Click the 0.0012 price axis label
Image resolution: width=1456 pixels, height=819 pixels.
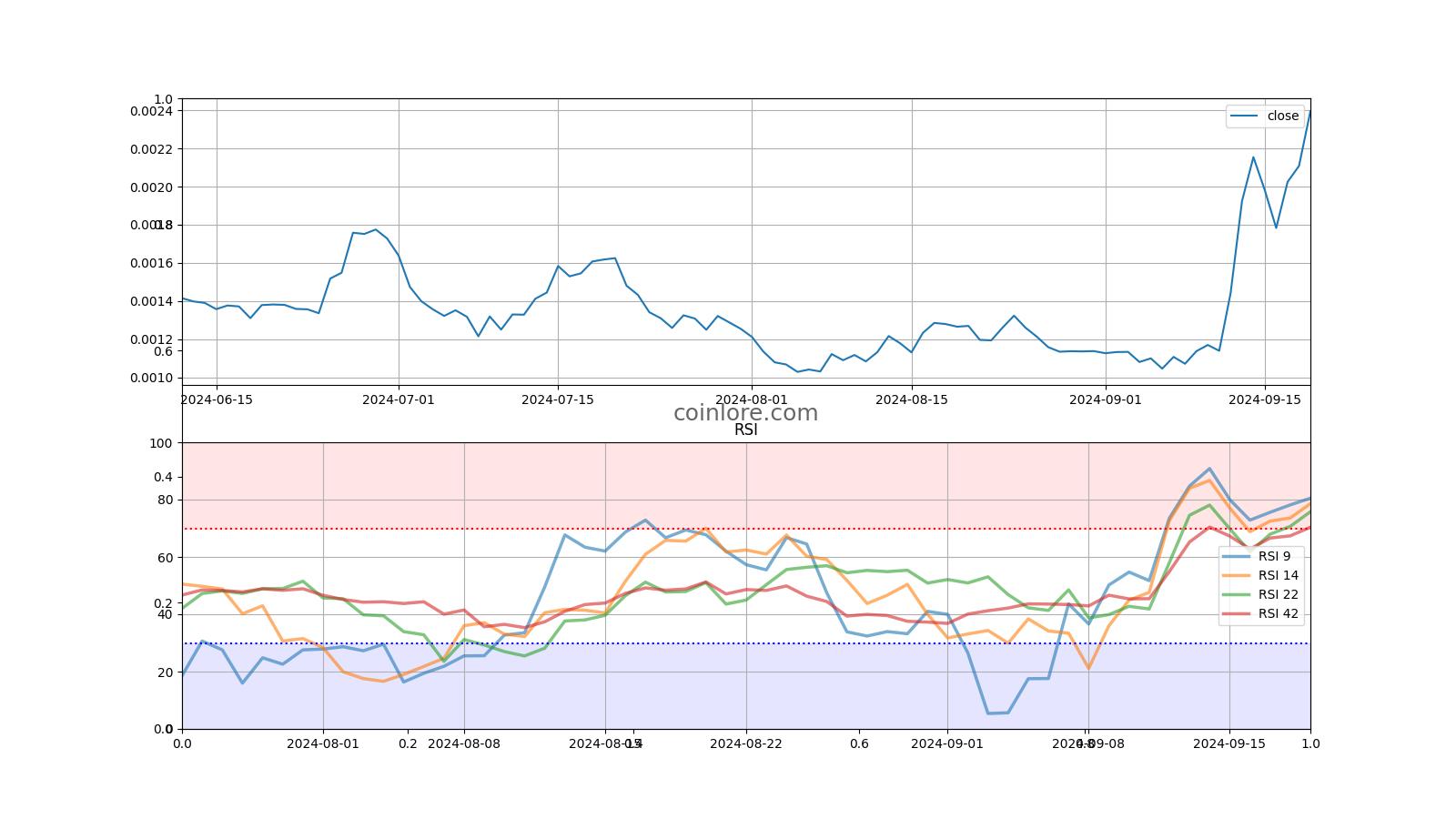click(151, 339)
